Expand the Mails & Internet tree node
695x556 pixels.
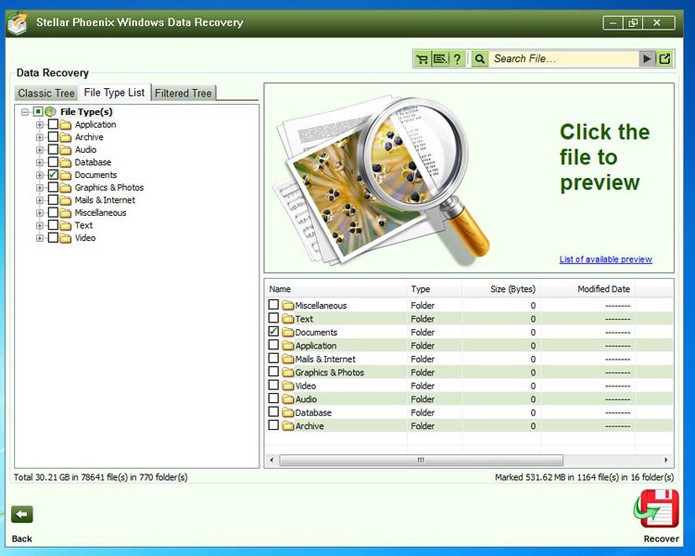coord(39,200)
